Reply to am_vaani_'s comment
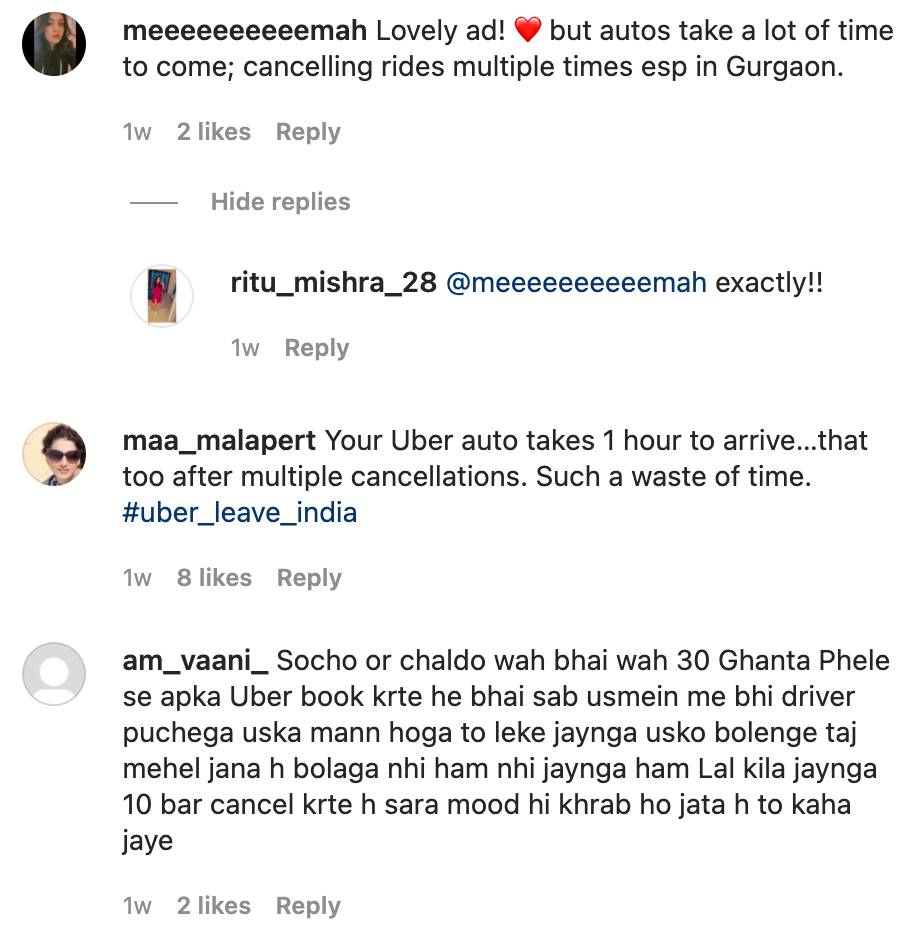 (x=308, y=906)
